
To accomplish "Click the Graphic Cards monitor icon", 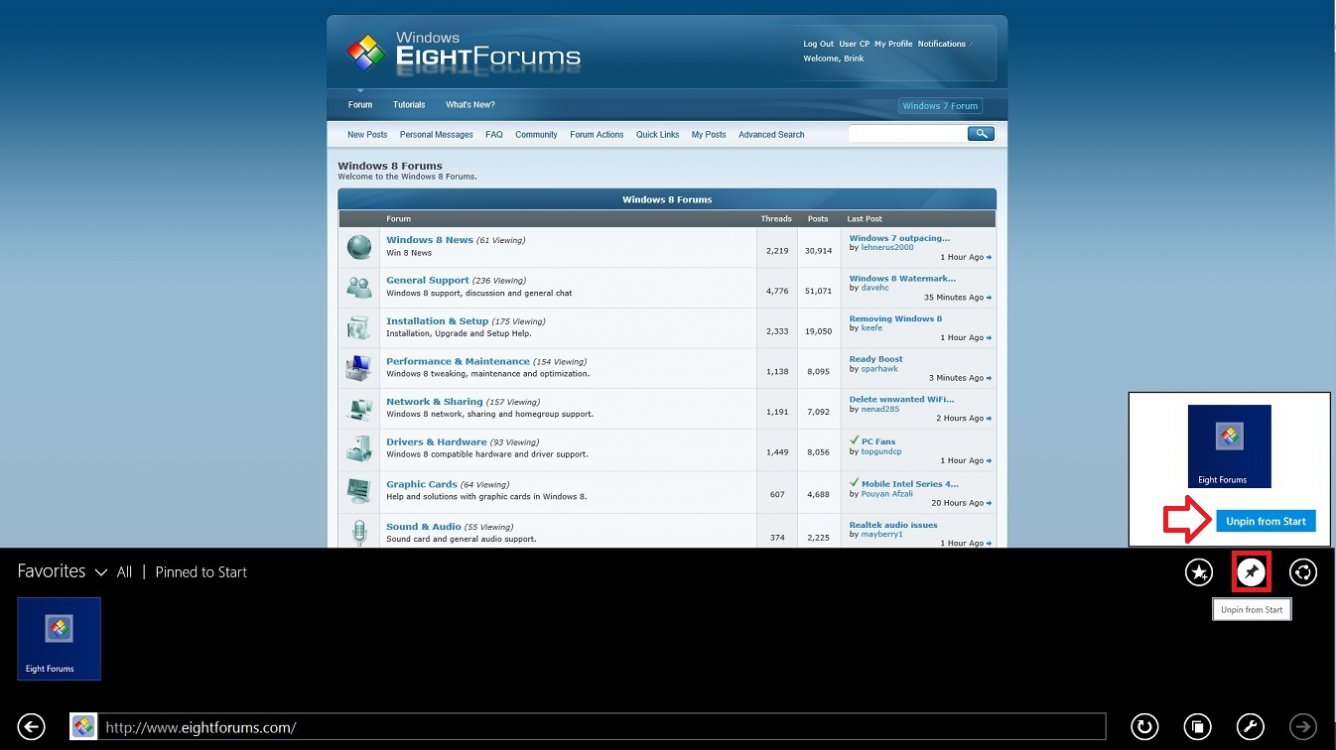I will (x=359, y=490).
